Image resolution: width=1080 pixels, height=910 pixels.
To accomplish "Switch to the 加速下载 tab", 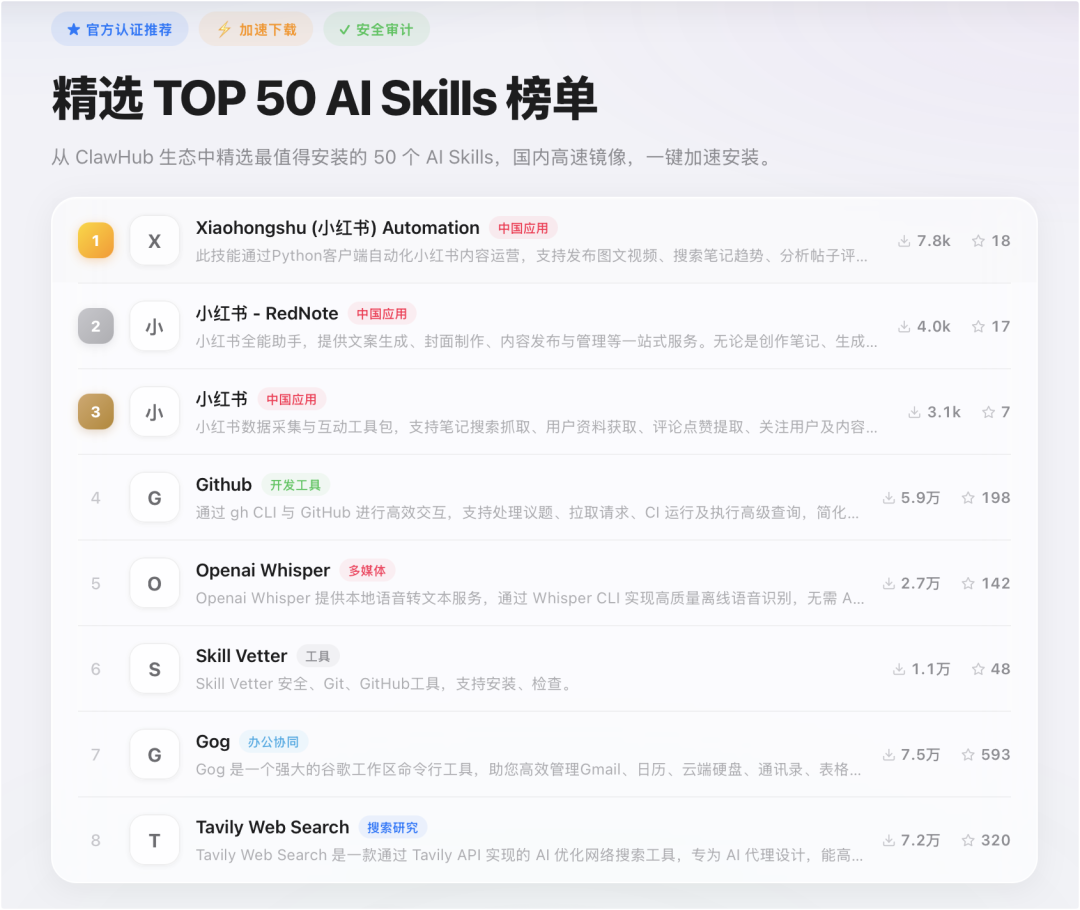I will click(255, 28).
